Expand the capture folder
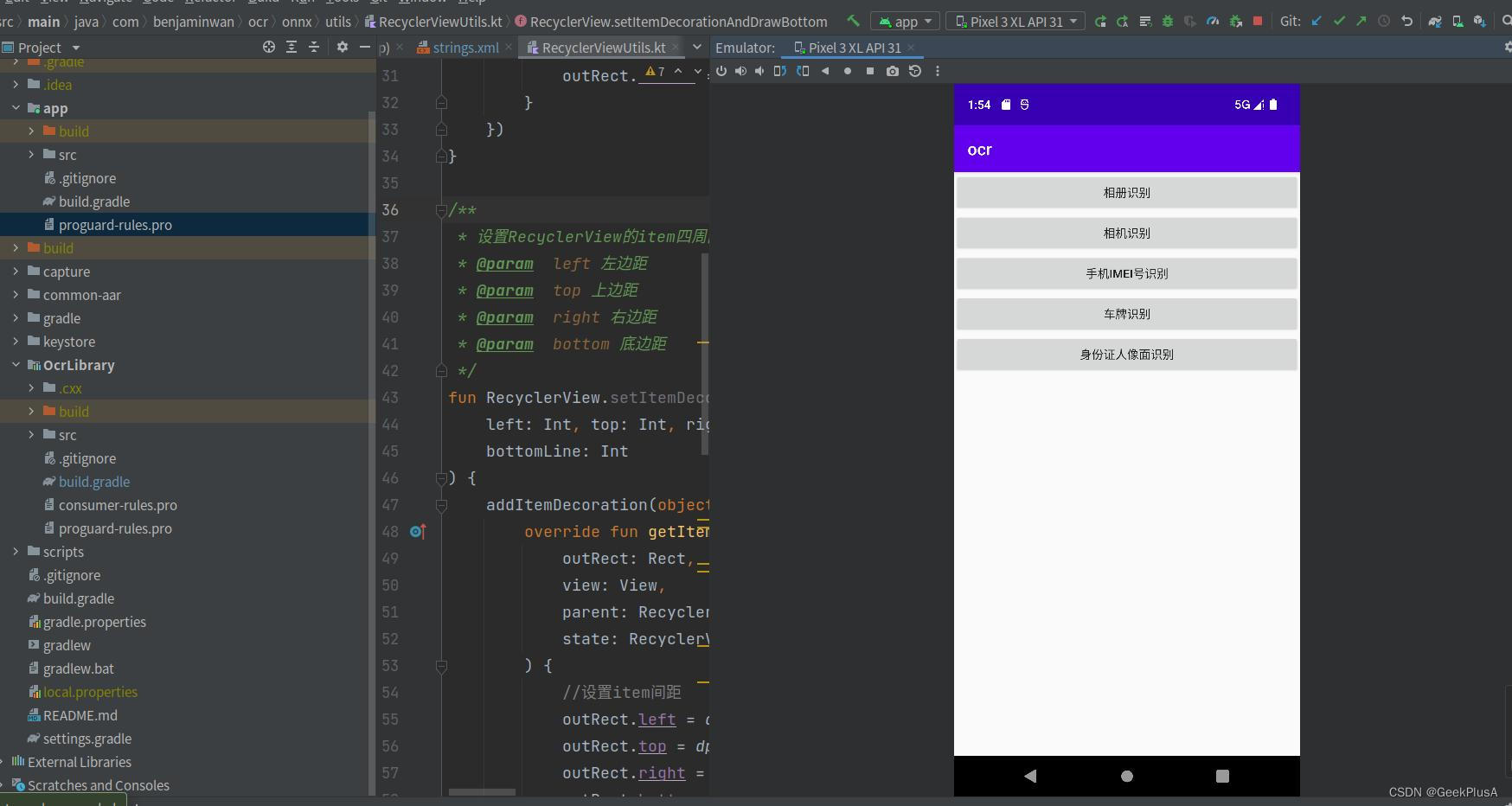 coord(16,272)
